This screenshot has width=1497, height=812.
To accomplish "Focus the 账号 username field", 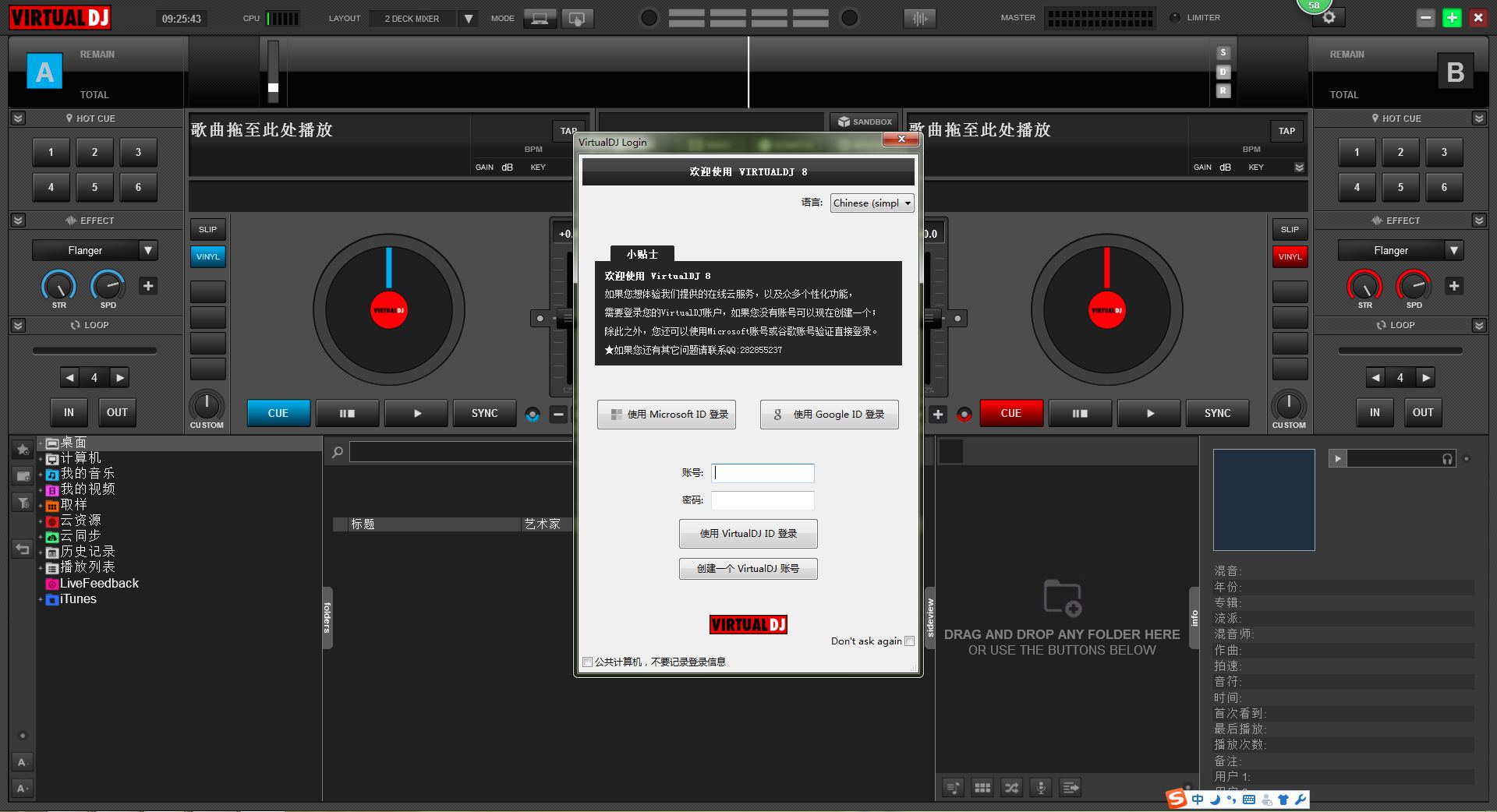I will tap(763, 473).
